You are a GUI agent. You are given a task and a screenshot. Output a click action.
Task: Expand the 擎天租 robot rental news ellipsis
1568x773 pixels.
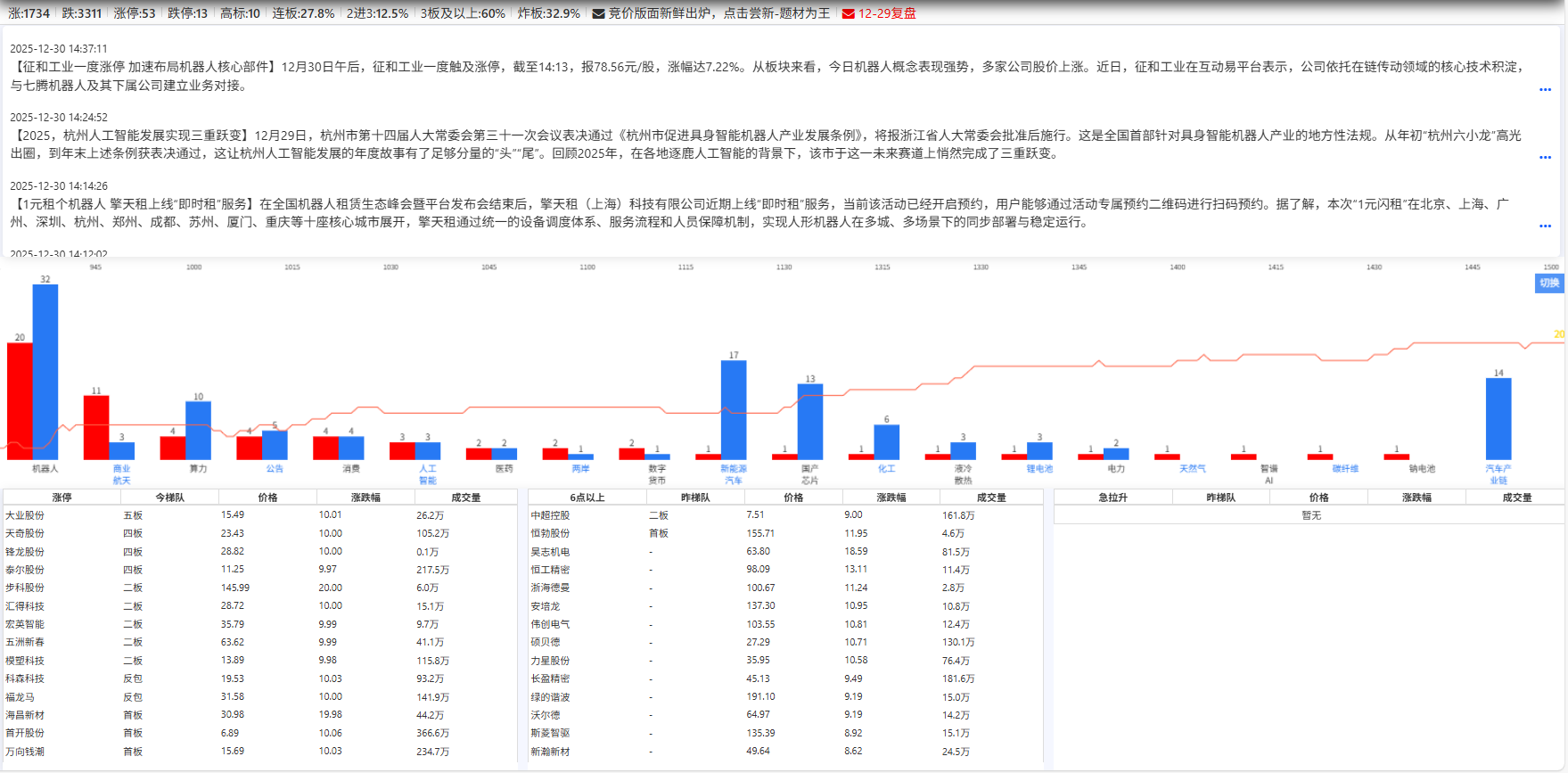(1545, 226)
